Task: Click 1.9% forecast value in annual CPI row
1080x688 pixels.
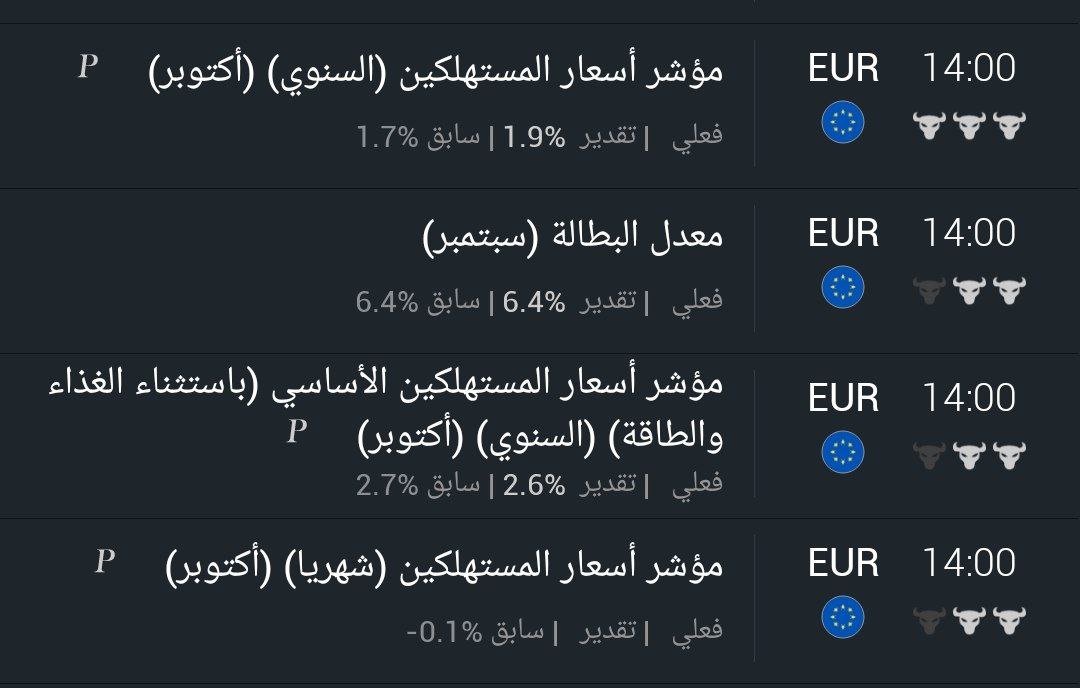Action: [x=534, y=137]
